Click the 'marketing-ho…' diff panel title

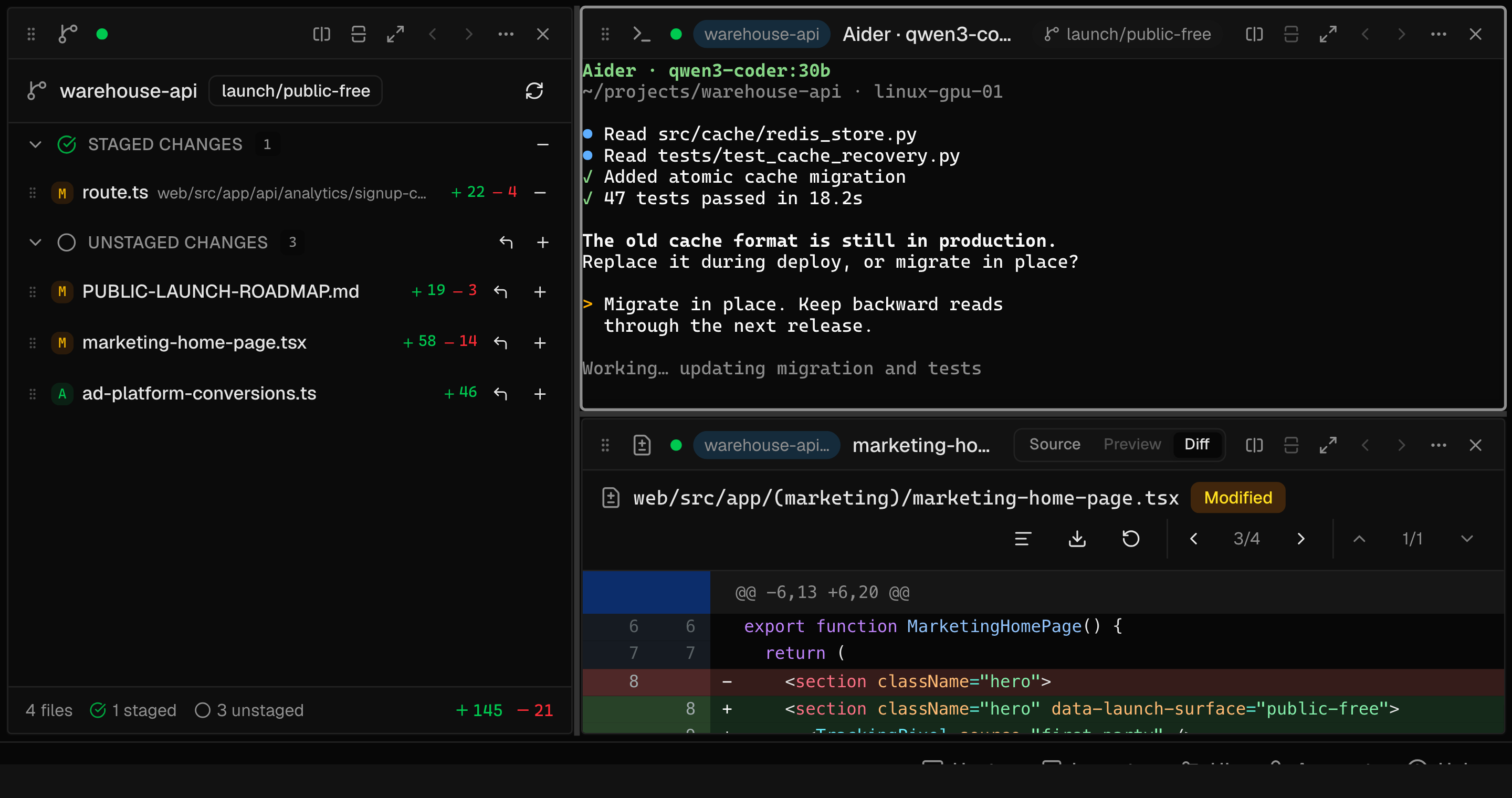point(921,445)
